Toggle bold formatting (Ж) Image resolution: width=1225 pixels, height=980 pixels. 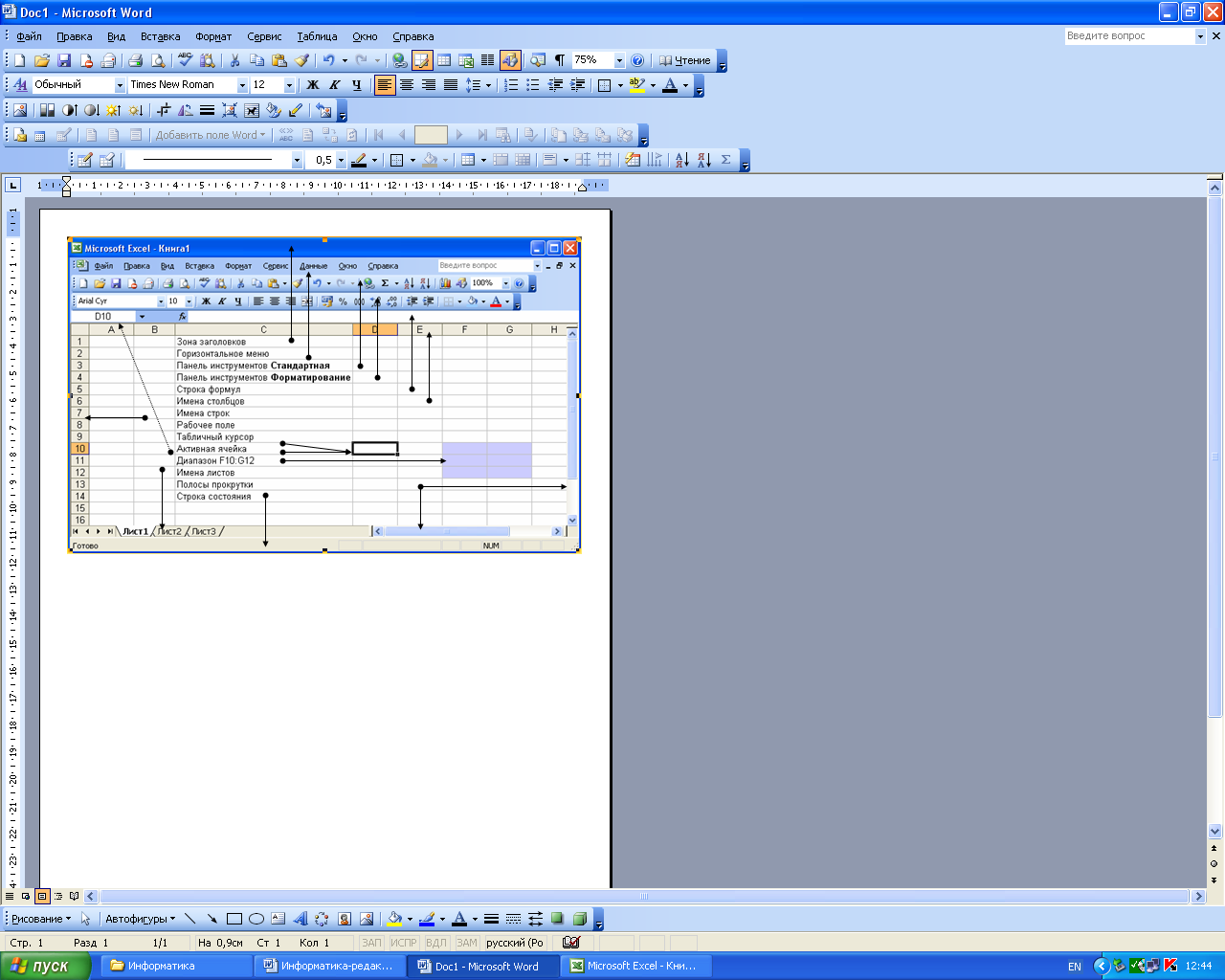[312, 85]
